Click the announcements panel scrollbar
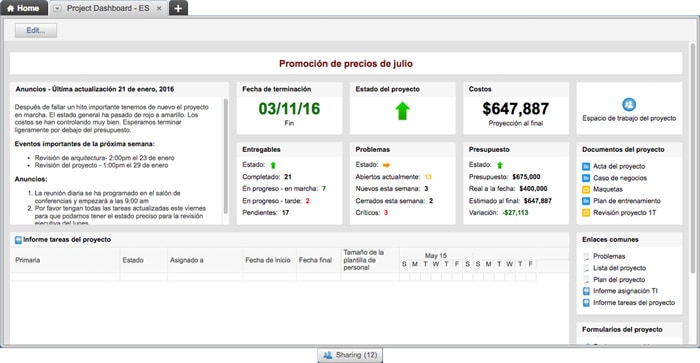Viewport: 700px width, 363px height. (x=225, y=156)
